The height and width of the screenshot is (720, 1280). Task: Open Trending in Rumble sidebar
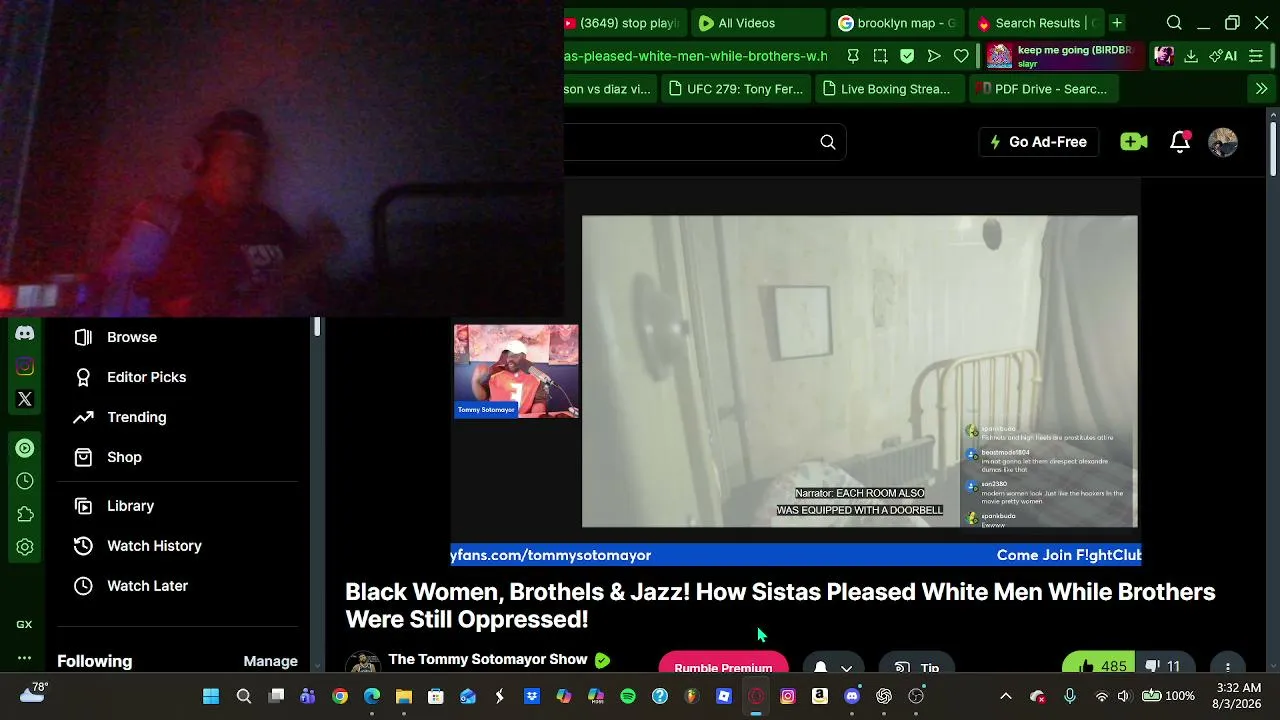point(136,417)
